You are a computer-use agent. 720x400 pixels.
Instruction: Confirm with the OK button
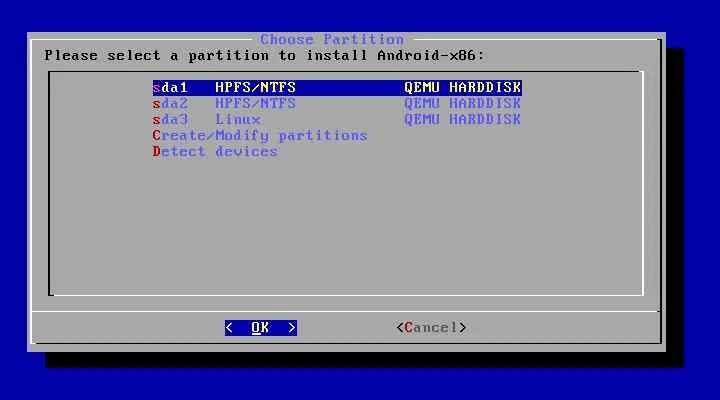coord(261,327)
